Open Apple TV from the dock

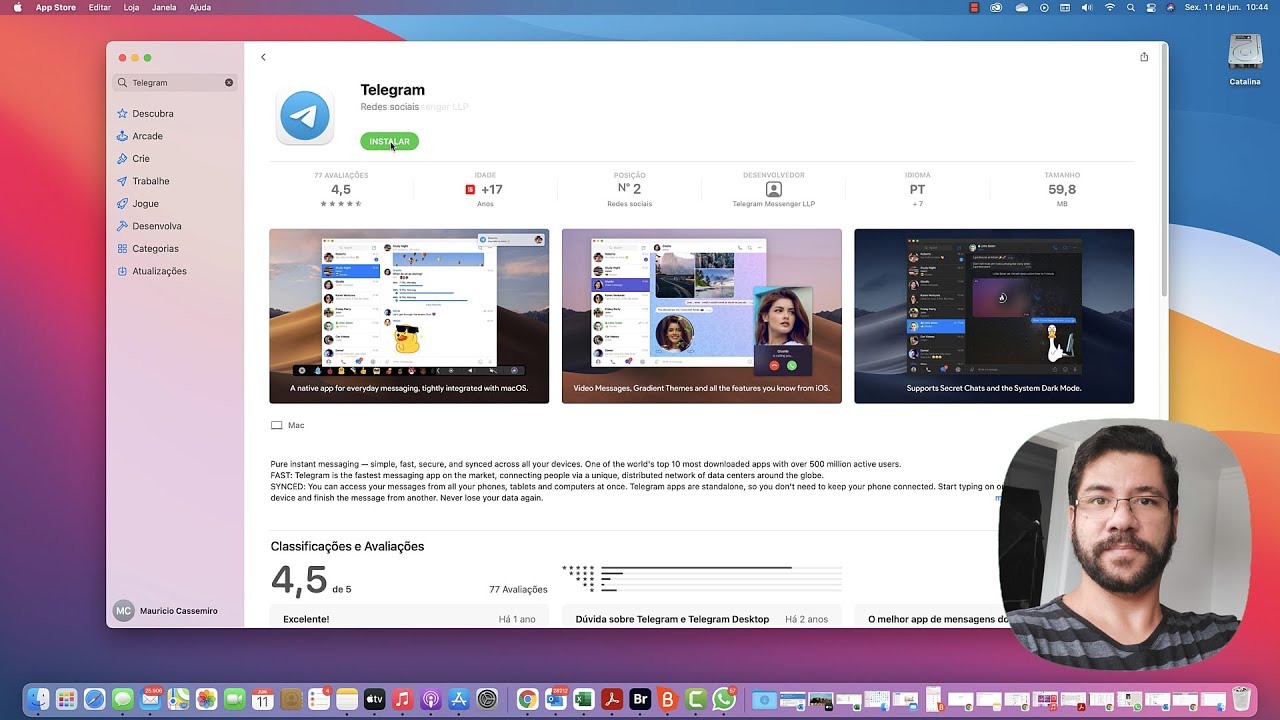pos(375,700)
